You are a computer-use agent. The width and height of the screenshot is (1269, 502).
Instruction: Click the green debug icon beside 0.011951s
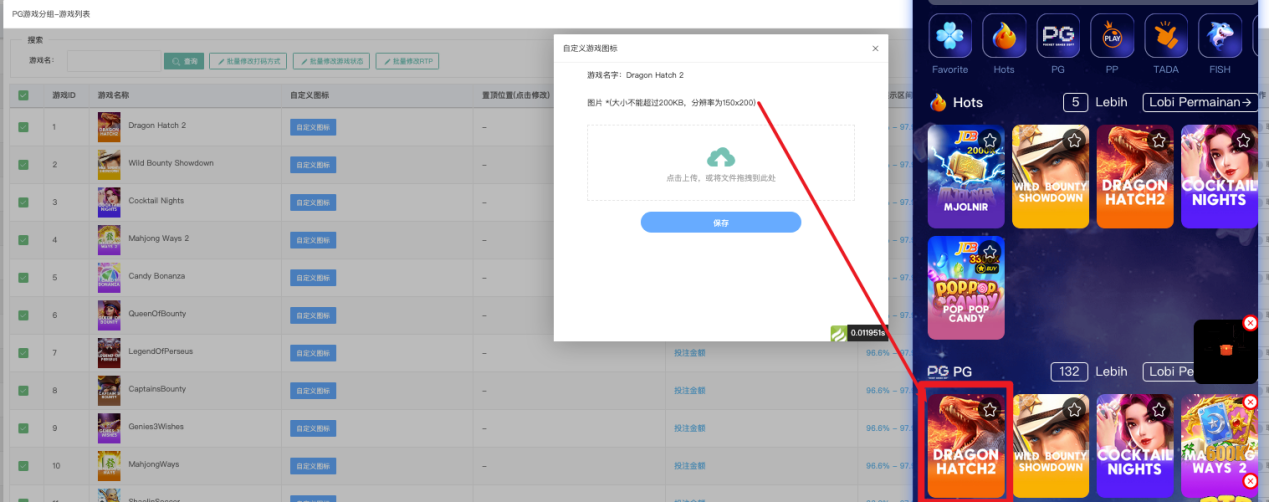[x=838, y=333]
